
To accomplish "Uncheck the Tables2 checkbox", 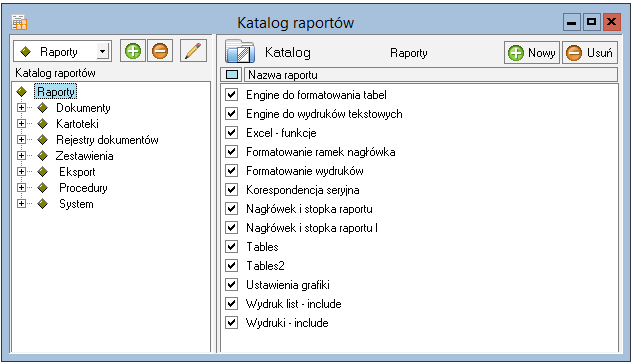I will tap(231, 266).
